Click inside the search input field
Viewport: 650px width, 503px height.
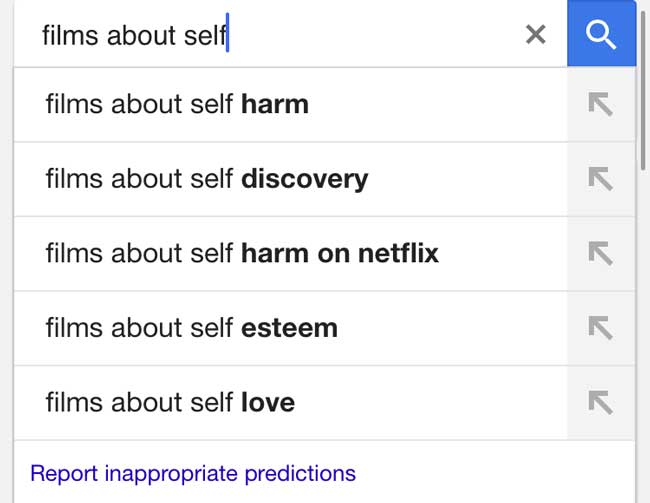370,35
